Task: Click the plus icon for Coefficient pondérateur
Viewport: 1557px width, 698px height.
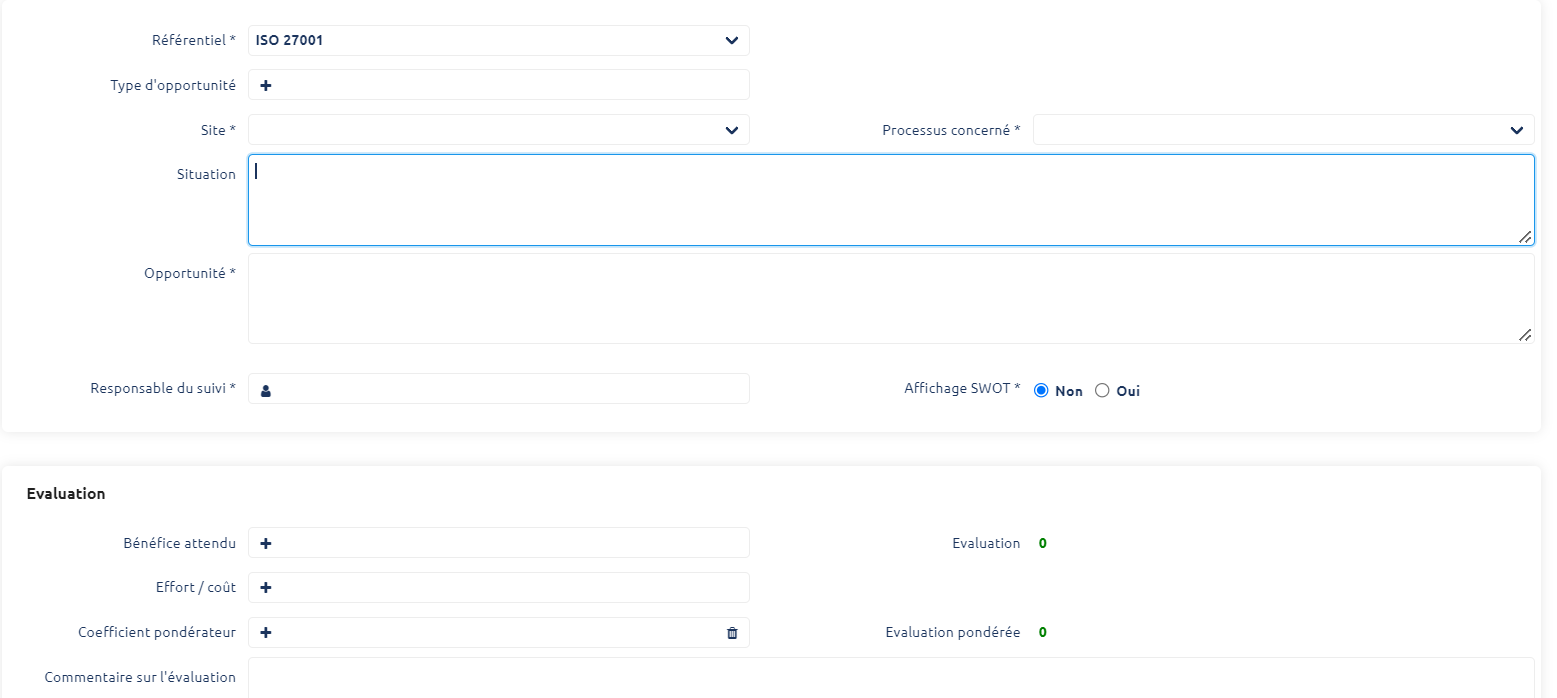Action: pyautogui.click(x=266, y=633)
